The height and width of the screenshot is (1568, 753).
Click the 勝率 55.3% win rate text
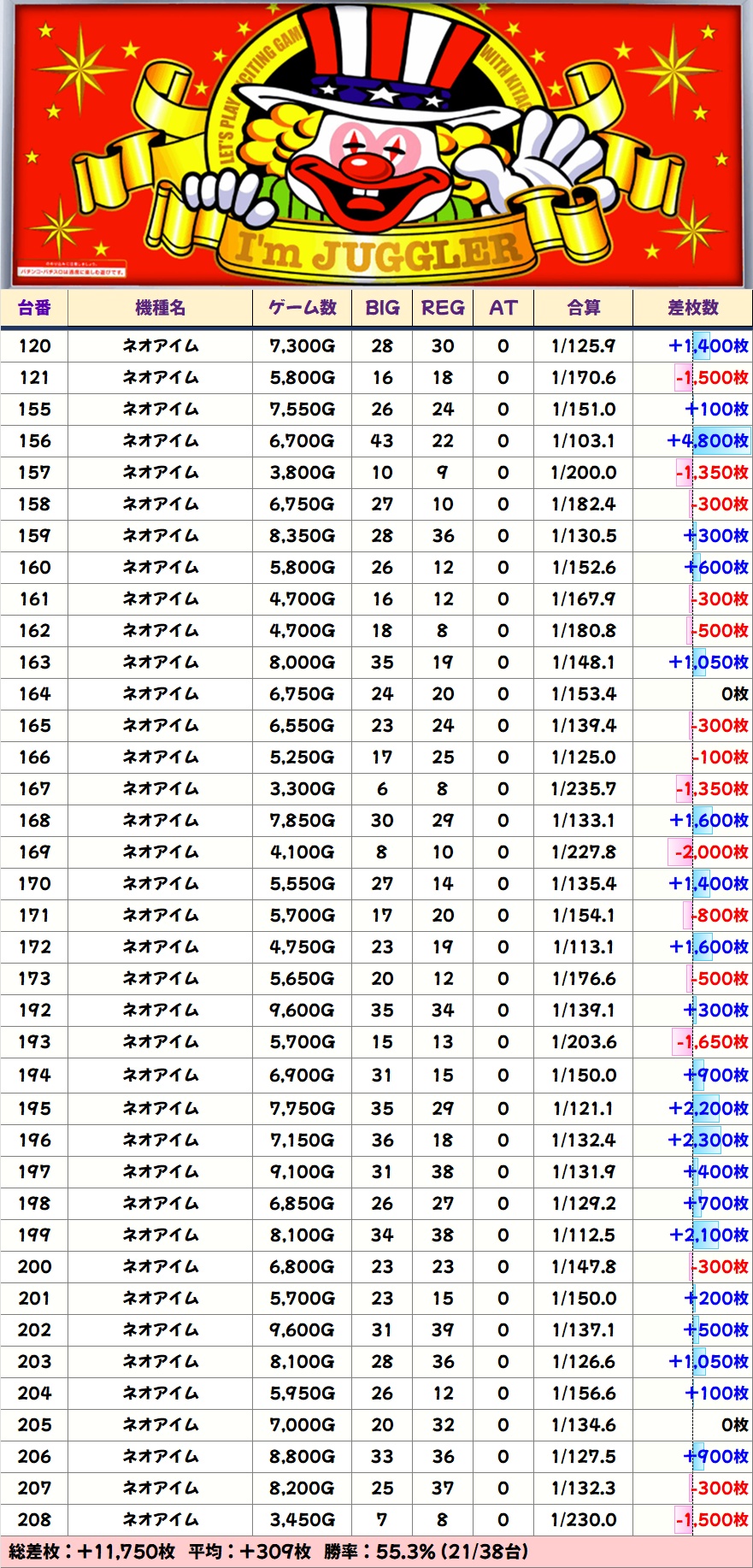click(x=426, y=1552)
